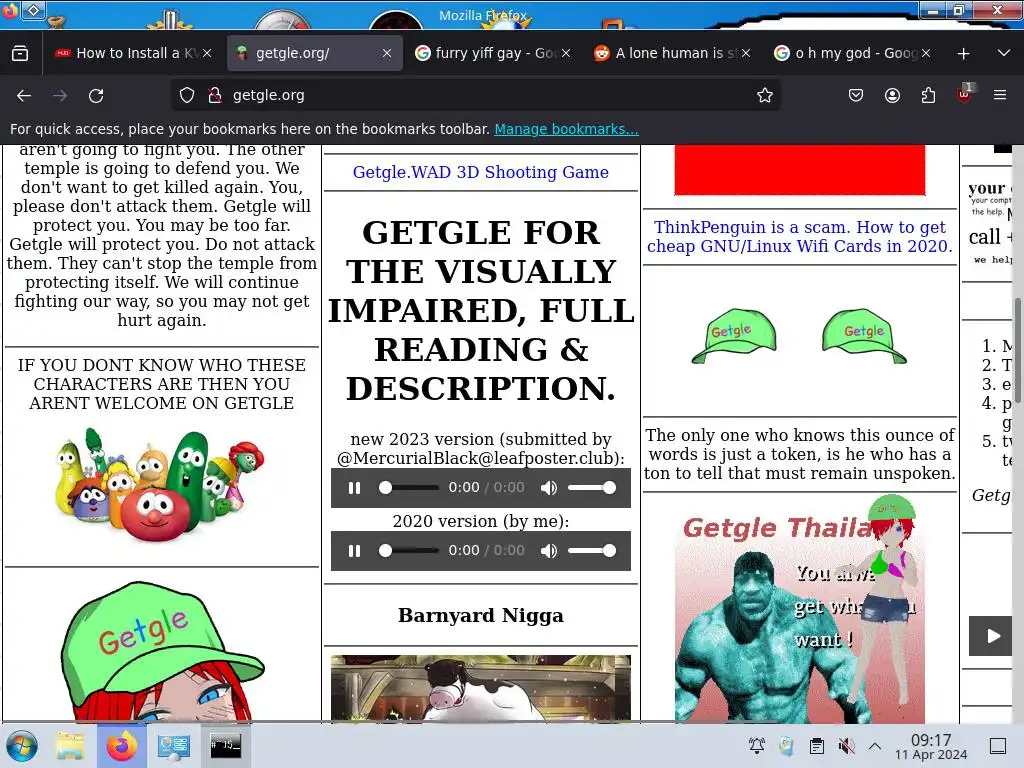1024x768 pixels.
Task: Click the show desktop tray icon
Action: (x=998, y=746)
